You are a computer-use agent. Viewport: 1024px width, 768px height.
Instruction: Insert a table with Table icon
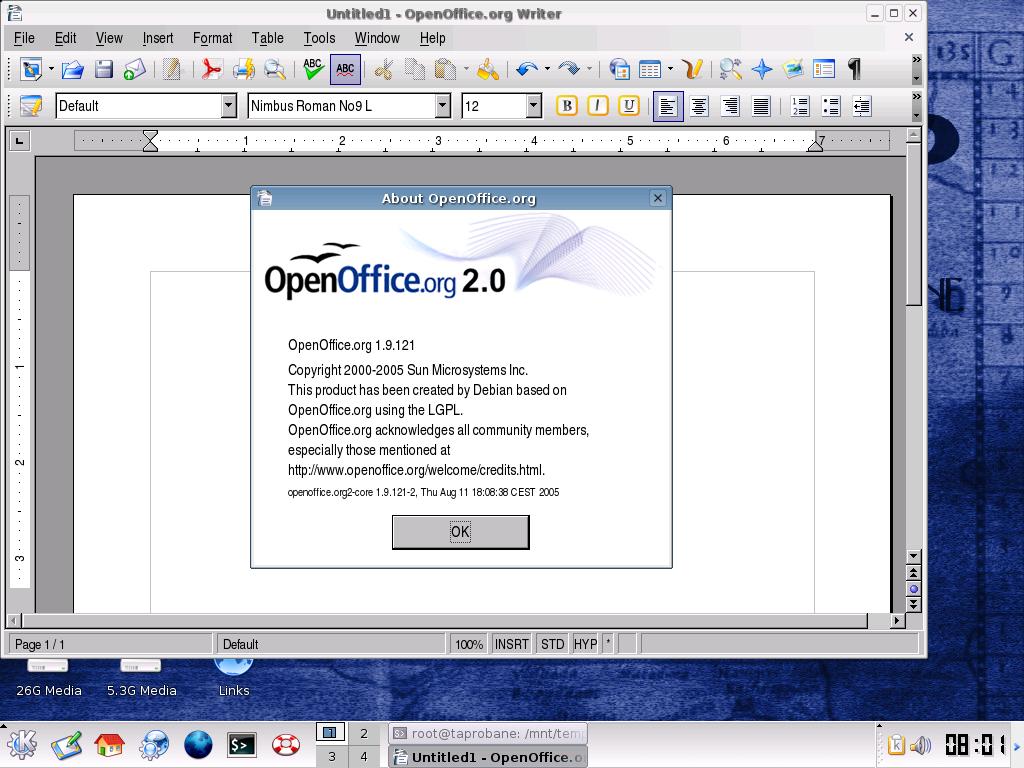point(650,69)
